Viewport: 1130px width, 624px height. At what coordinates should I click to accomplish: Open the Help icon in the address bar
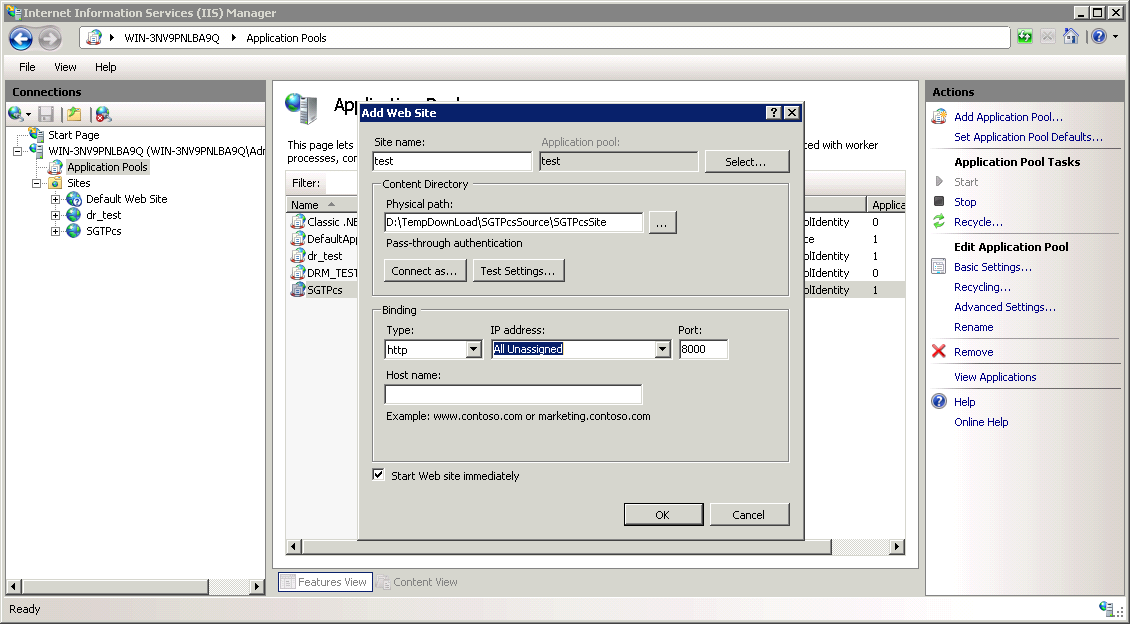pyautogui.click(x=1098, y=37)
